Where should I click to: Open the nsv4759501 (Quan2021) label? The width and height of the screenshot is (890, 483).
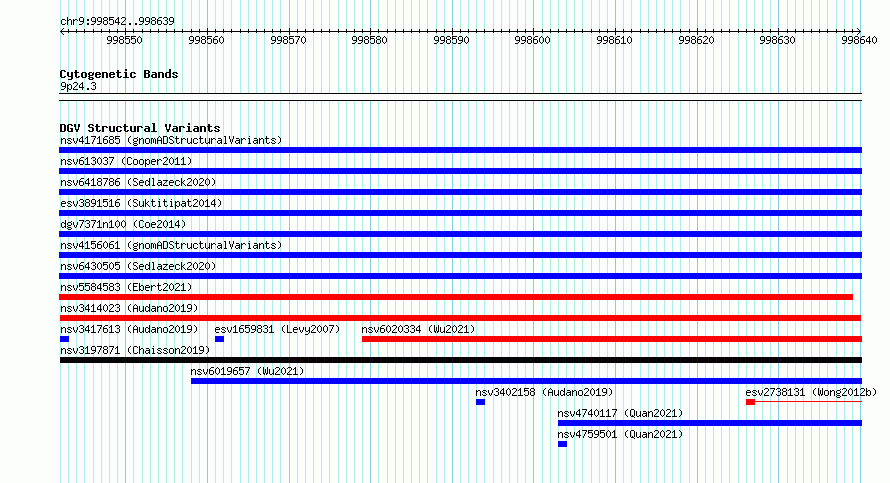(620, 434)
